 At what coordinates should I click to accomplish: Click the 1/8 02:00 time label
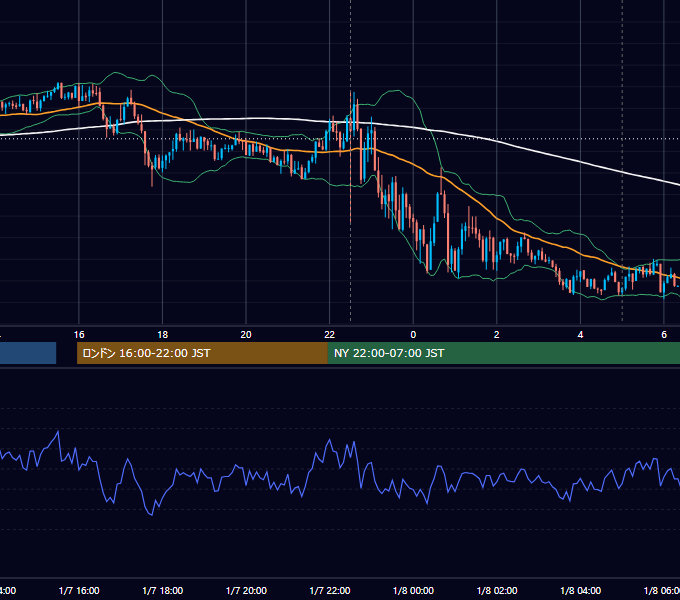pos(497,590)
